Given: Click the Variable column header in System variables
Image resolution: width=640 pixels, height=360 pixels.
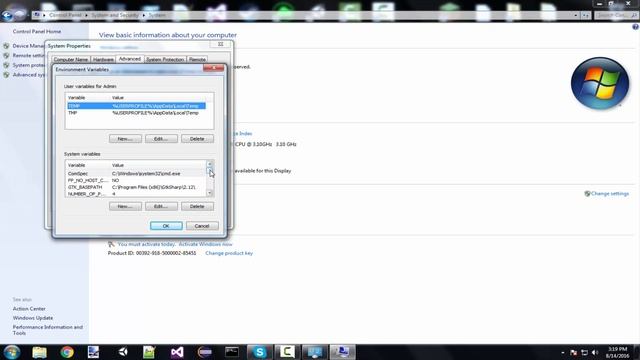Looking at the screenshot, I should pyautogui.click(x=88, y=165).
